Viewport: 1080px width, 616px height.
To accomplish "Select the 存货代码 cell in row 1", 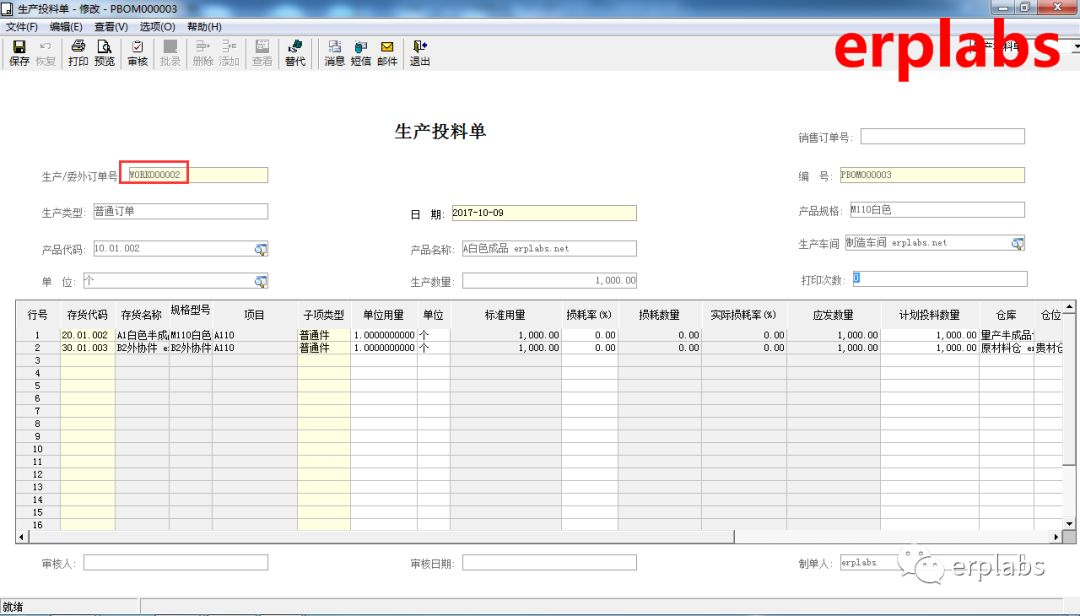I will 85,335.
